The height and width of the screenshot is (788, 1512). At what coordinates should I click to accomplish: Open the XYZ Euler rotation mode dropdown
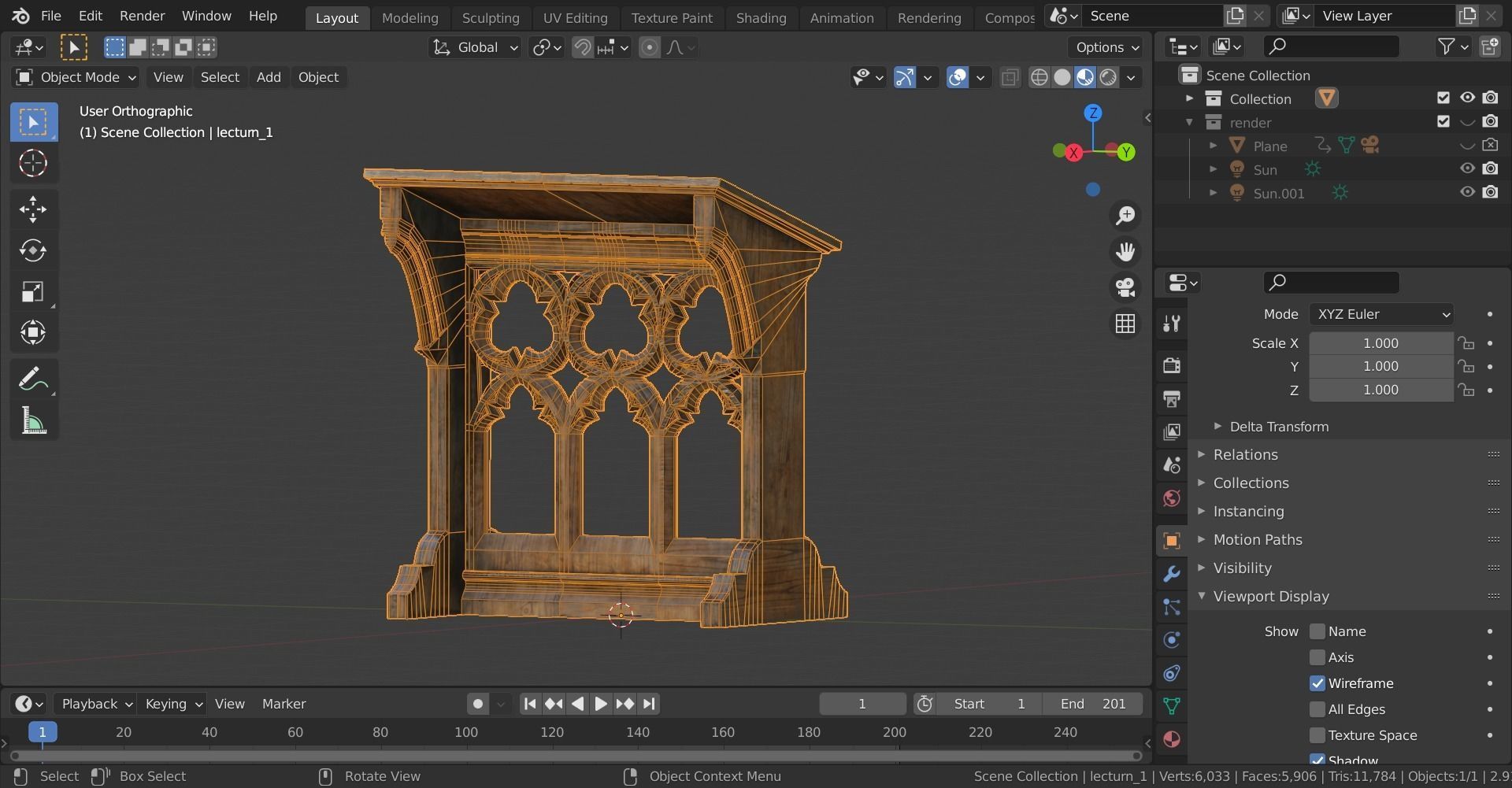(1381, 314)
